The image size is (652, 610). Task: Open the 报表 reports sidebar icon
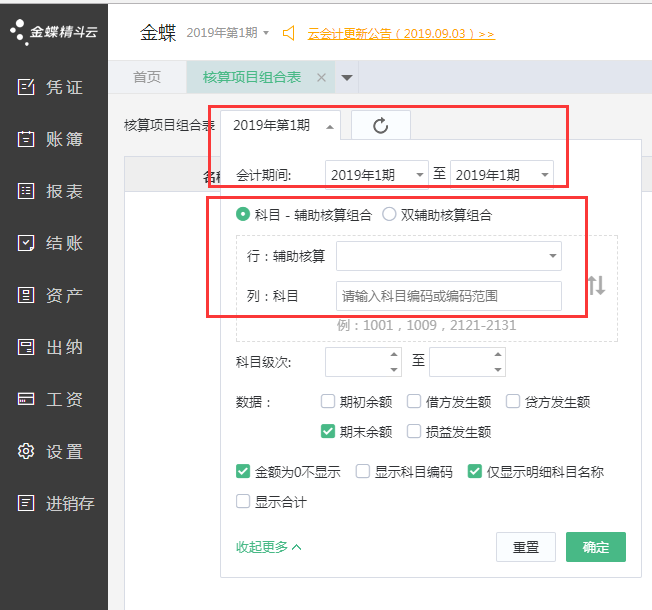coord(27,191)
